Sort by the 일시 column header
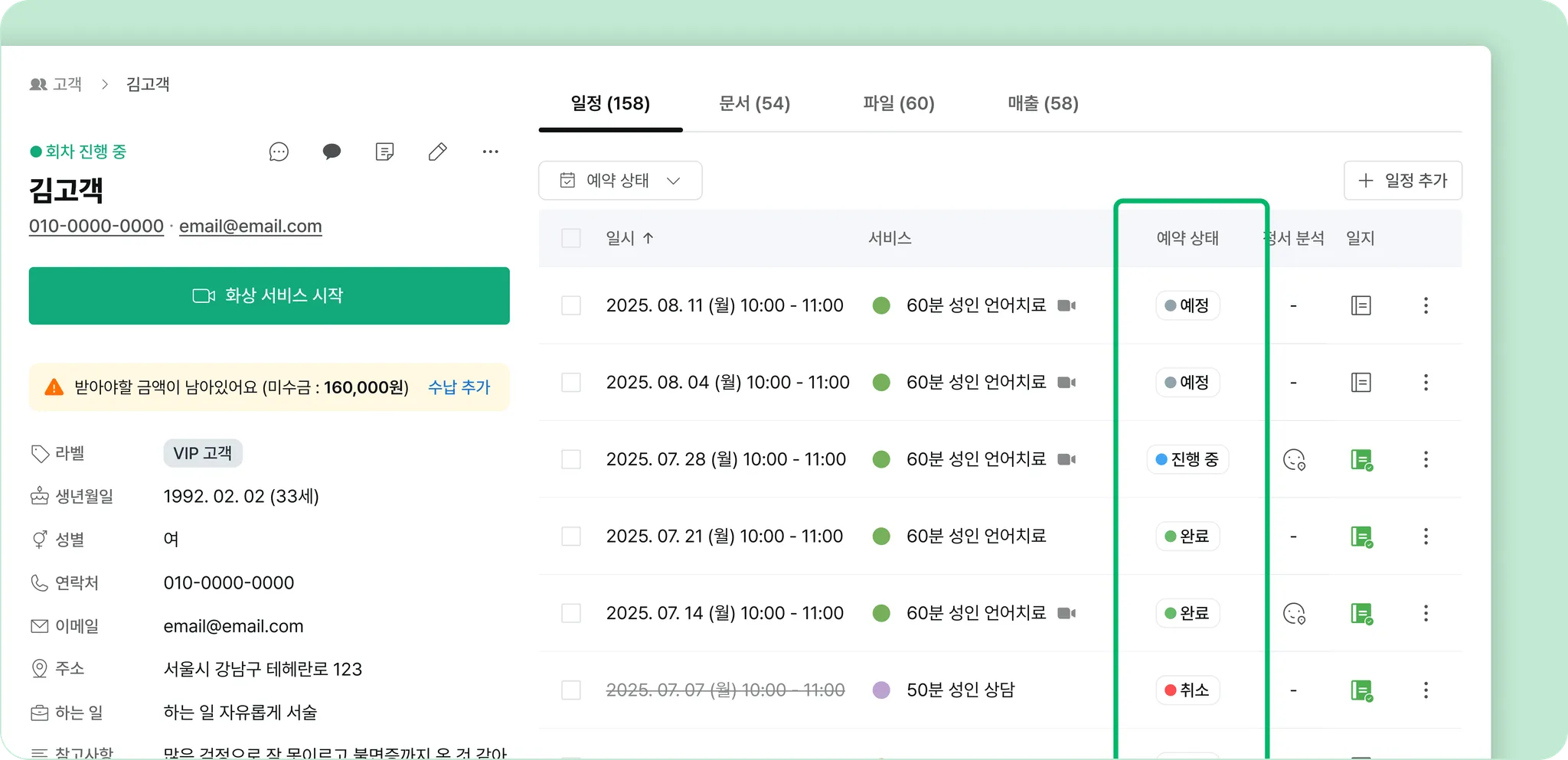 click(x=629, y=238)
